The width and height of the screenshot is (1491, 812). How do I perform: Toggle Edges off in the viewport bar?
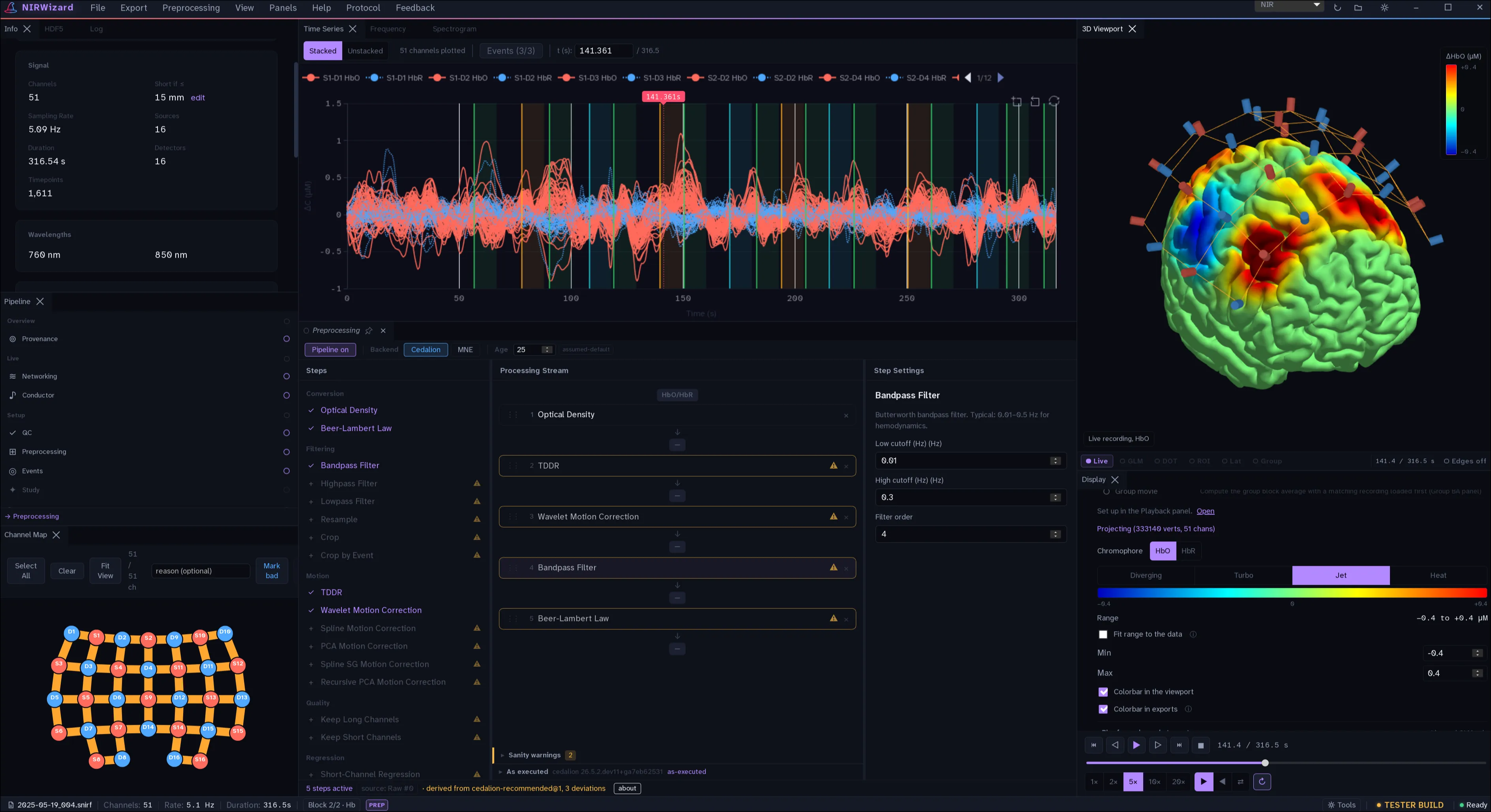[1465, 461]
